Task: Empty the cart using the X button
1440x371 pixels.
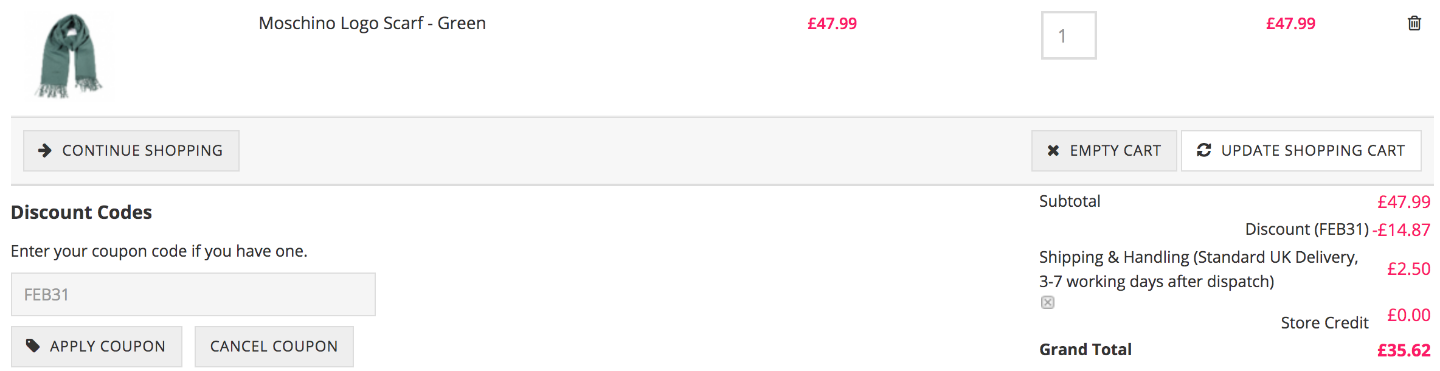Action: 1104,151
